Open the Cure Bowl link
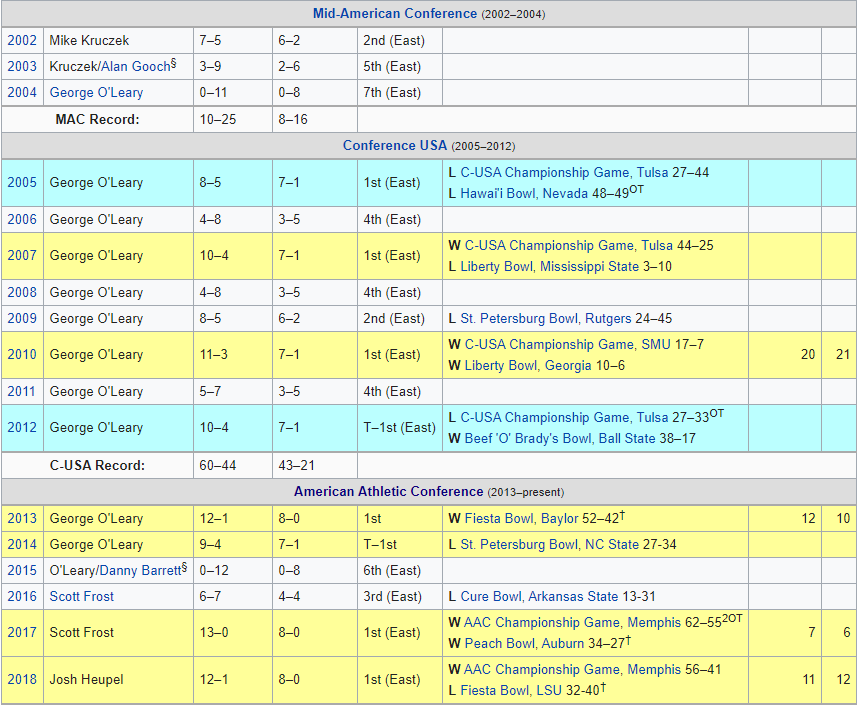 [x=490, y=597]
